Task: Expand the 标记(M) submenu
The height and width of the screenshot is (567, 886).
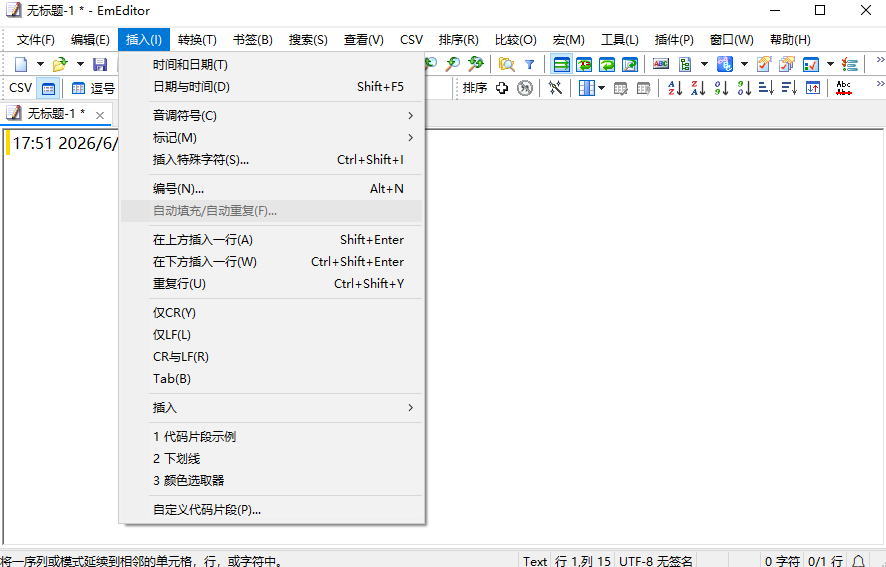Action: coord(271,138)
